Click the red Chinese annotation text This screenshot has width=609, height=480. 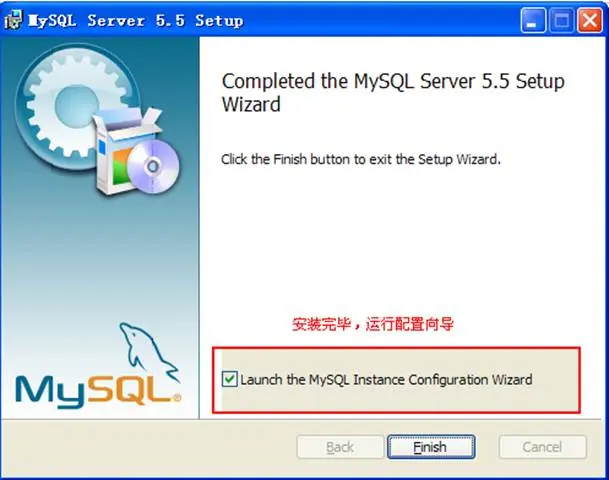[372, 324]
